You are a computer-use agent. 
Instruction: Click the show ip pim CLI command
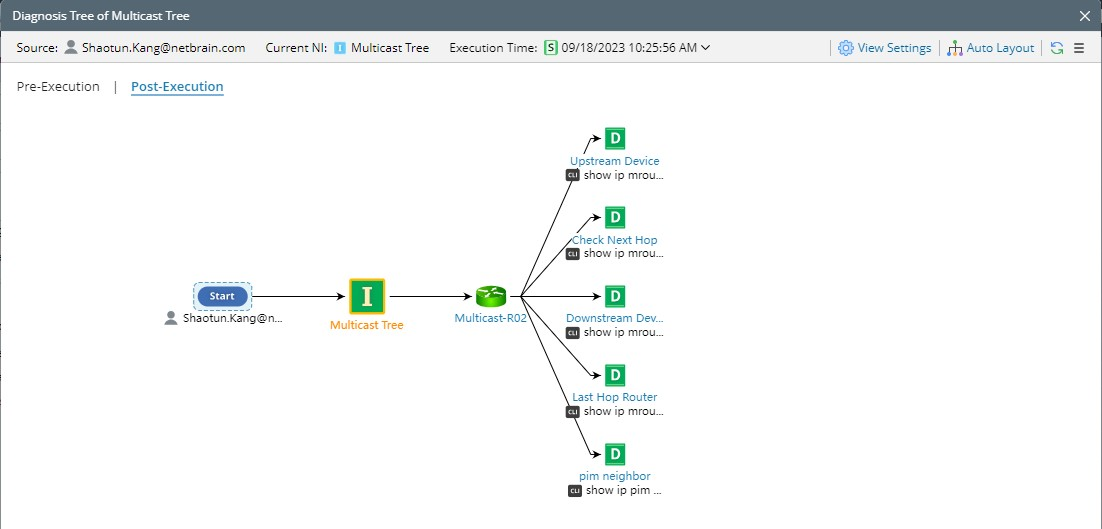623,491
